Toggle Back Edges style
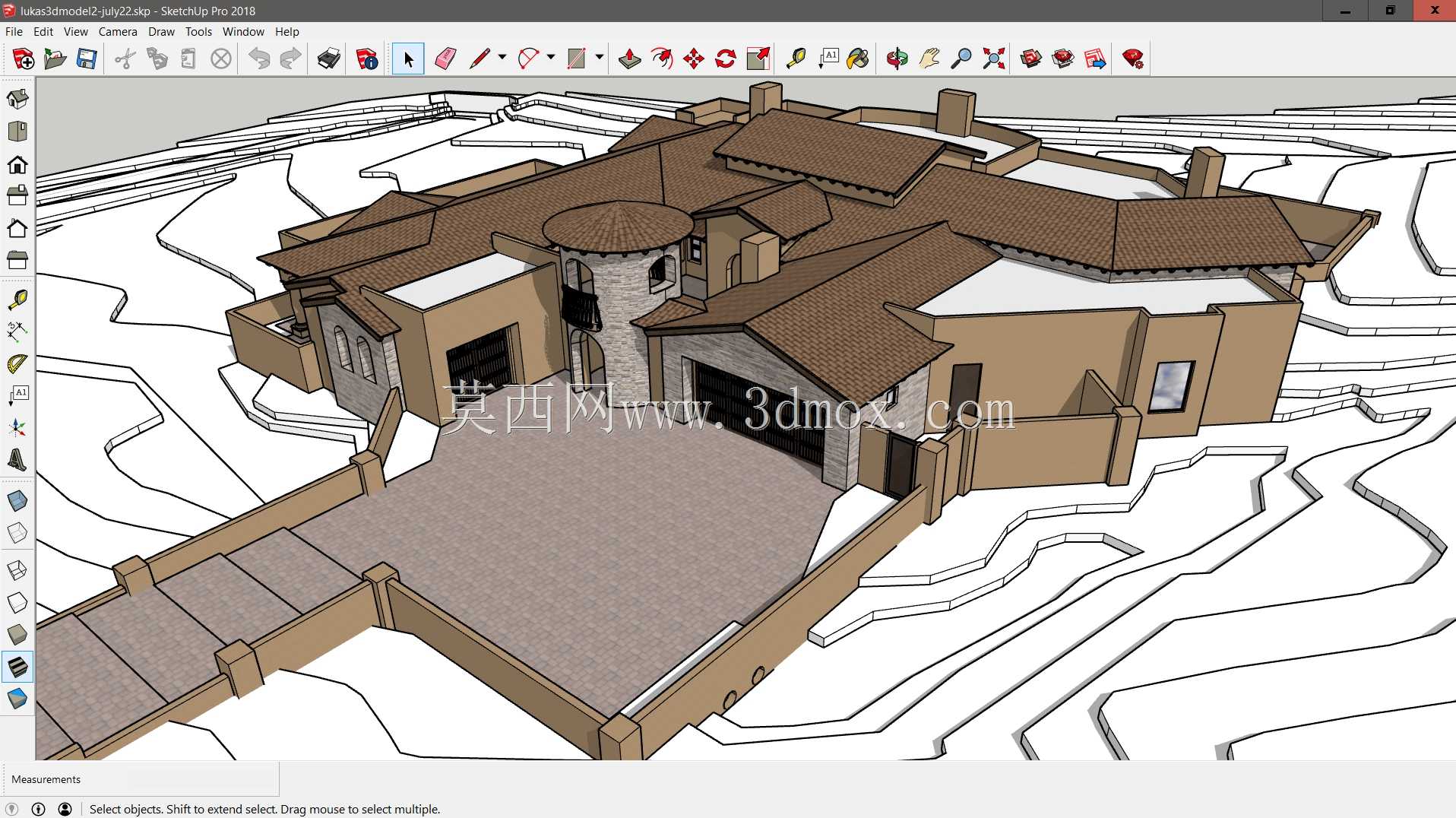The image size is (1456, 818). click(x=17, y=532)
